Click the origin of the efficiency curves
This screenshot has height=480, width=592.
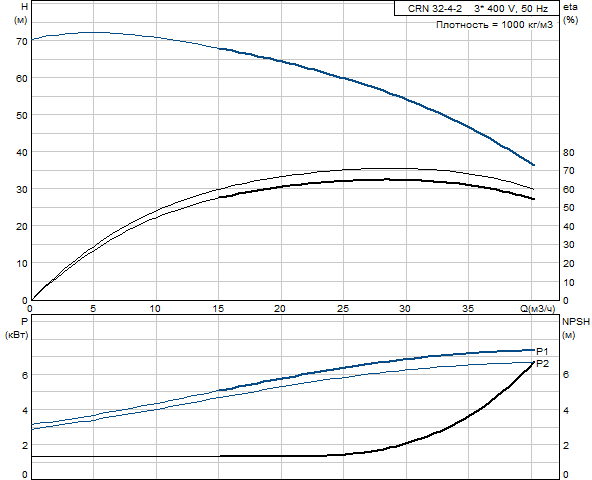(31, 300)
